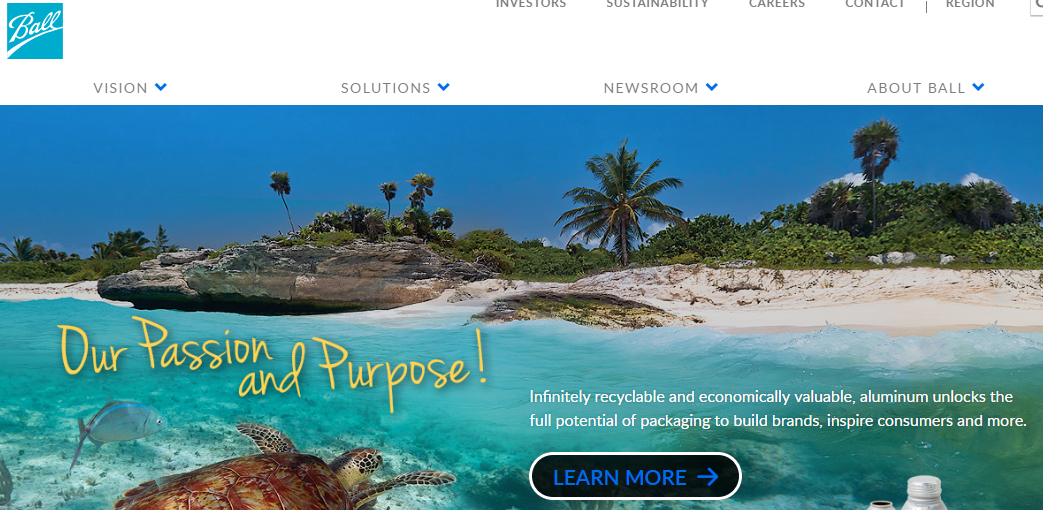Click the Learn More button
Viewport: 1043px width, 510px height.
pos(635,476)
